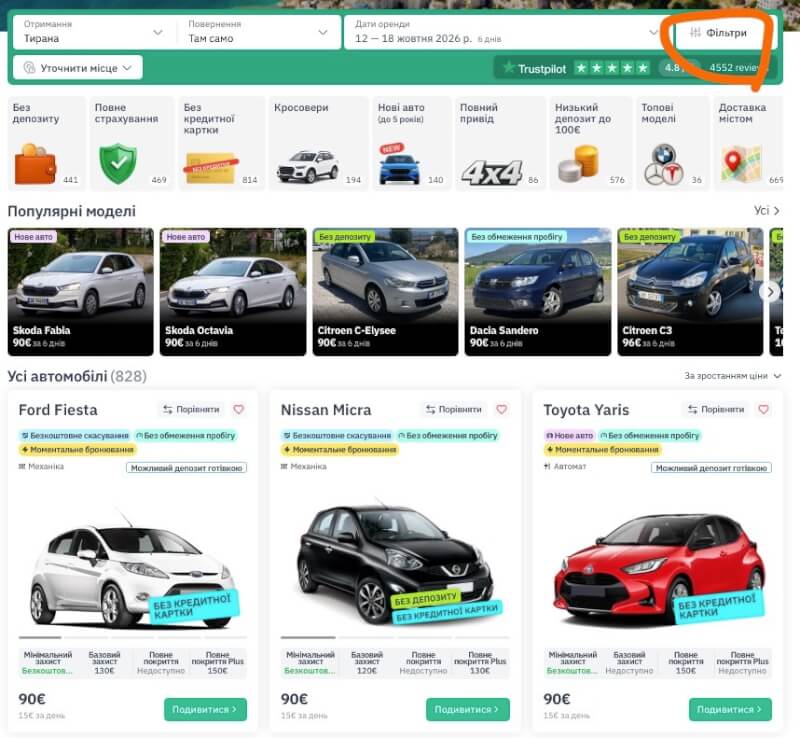The width and height of the screenshot is (800, 738).
Task: Open the Nissan Micra title
Action: point(326,410)
